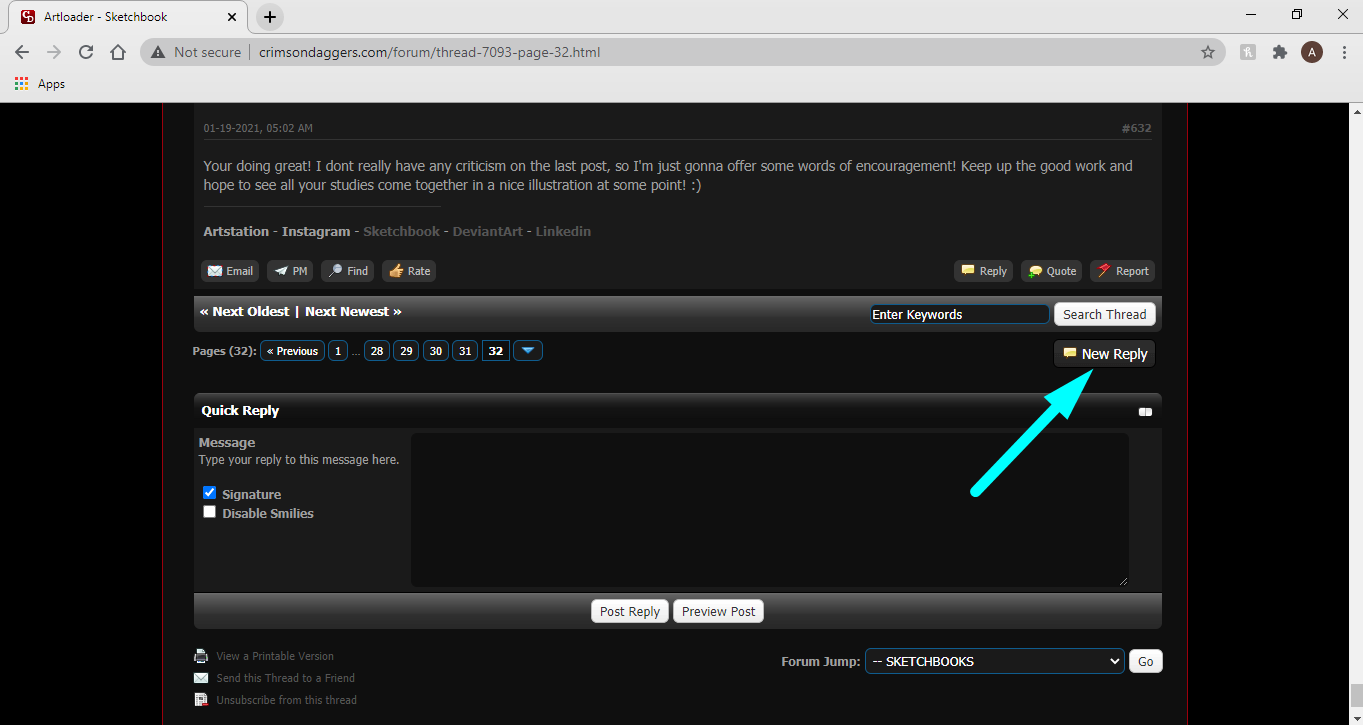Screen dimensions: 1363x725
Task: Click the Preview Post button
Action: (718, 611)
